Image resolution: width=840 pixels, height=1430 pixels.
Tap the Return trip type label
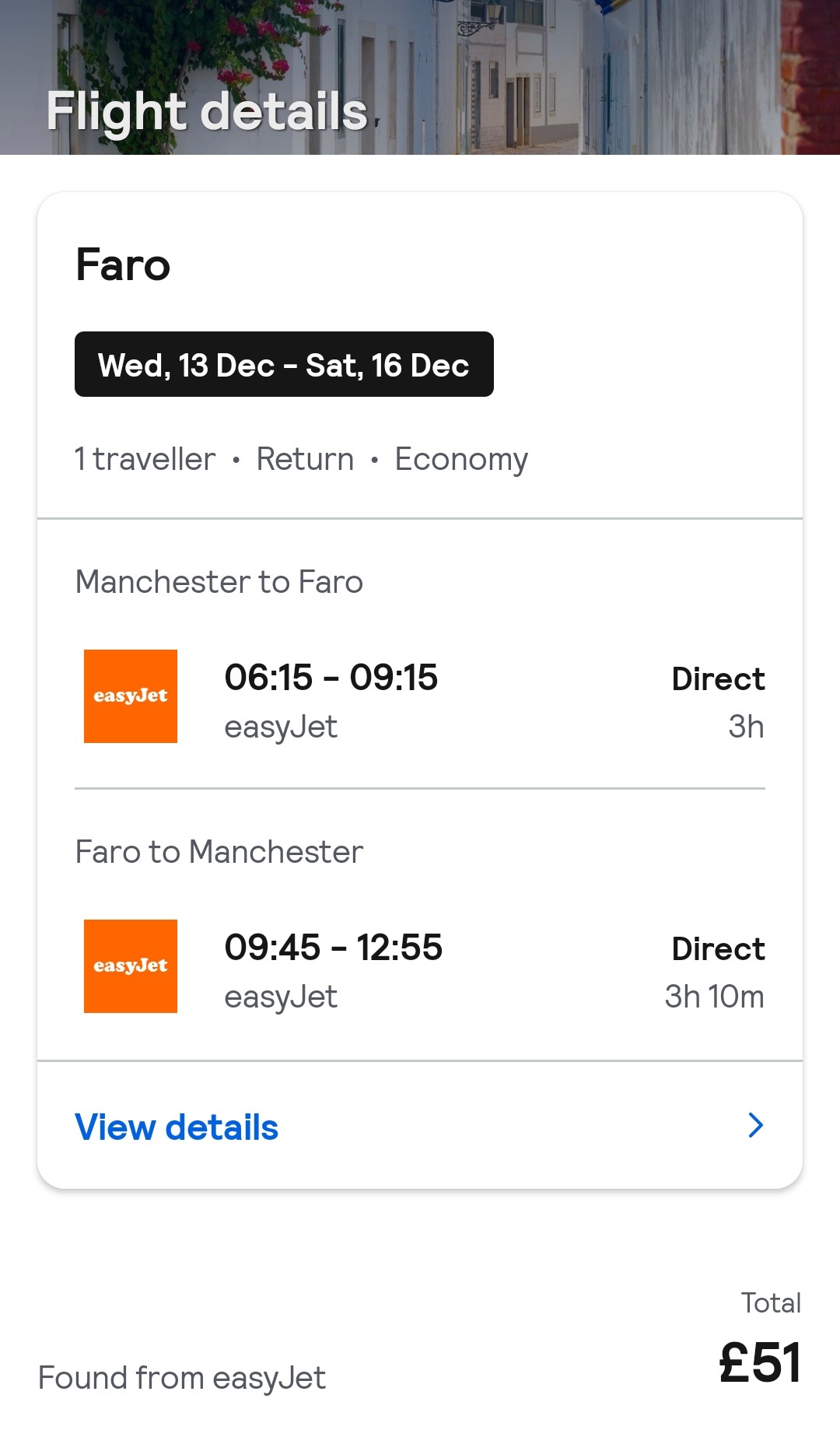(305, 459)
